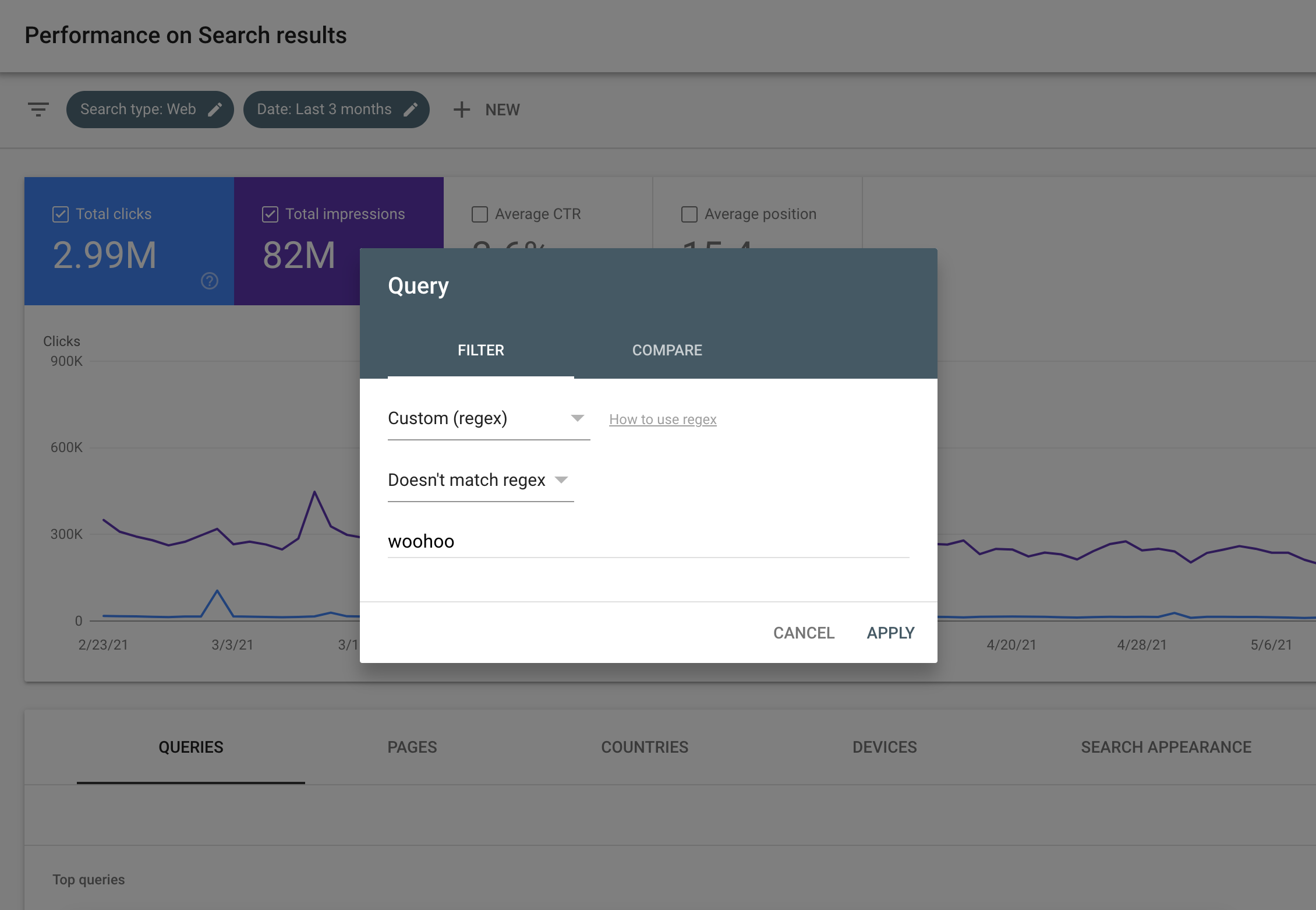Click the filter icon beside search controls

(x=38, y=109)
